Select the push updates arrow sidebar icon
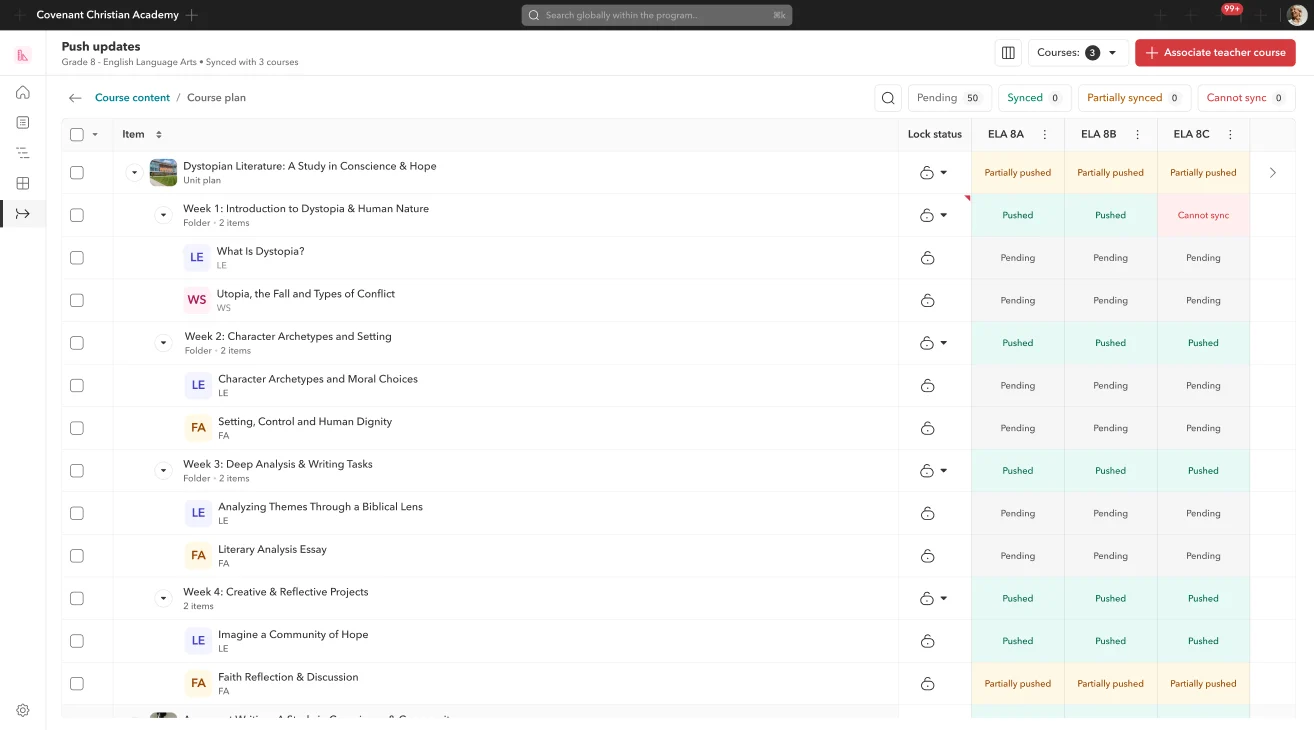1314x730 pixels. point(23,213)
